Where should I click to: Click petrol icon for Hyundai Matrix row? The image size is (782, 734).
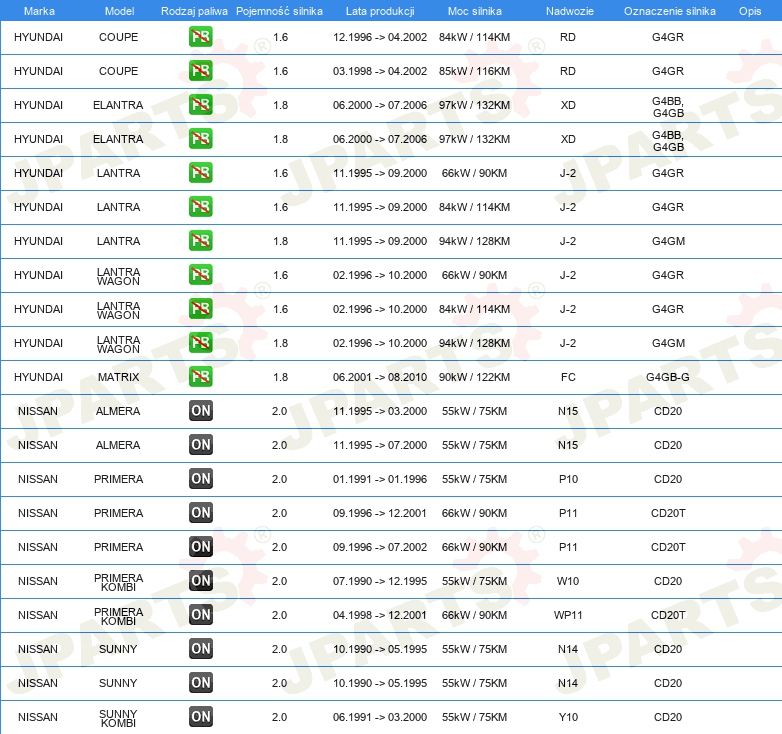pos(200,376)
